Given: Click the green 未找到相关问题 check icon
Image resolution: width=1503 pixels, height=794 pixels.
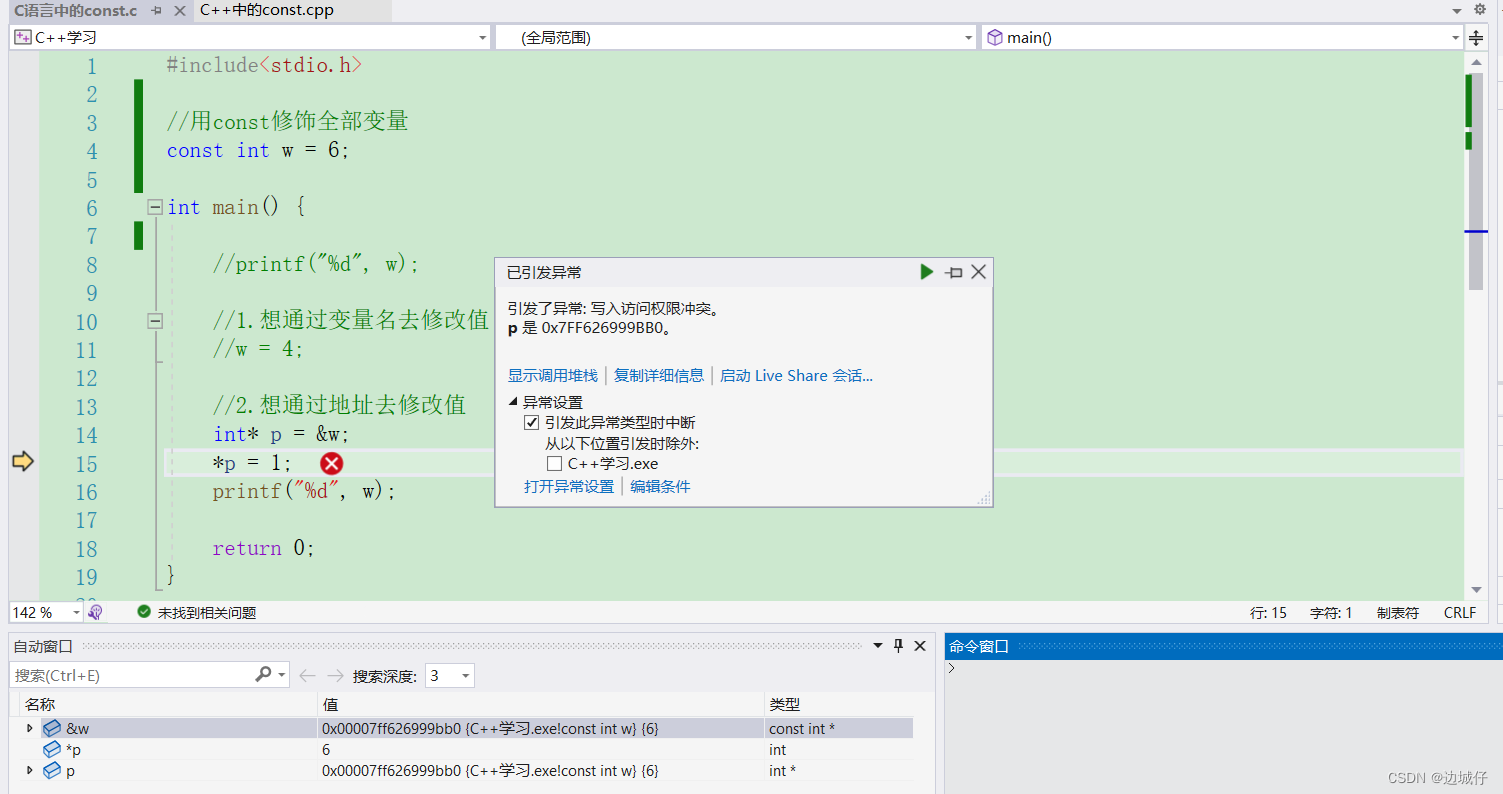Looking at the screenshot, I should [x=144, y=611].
